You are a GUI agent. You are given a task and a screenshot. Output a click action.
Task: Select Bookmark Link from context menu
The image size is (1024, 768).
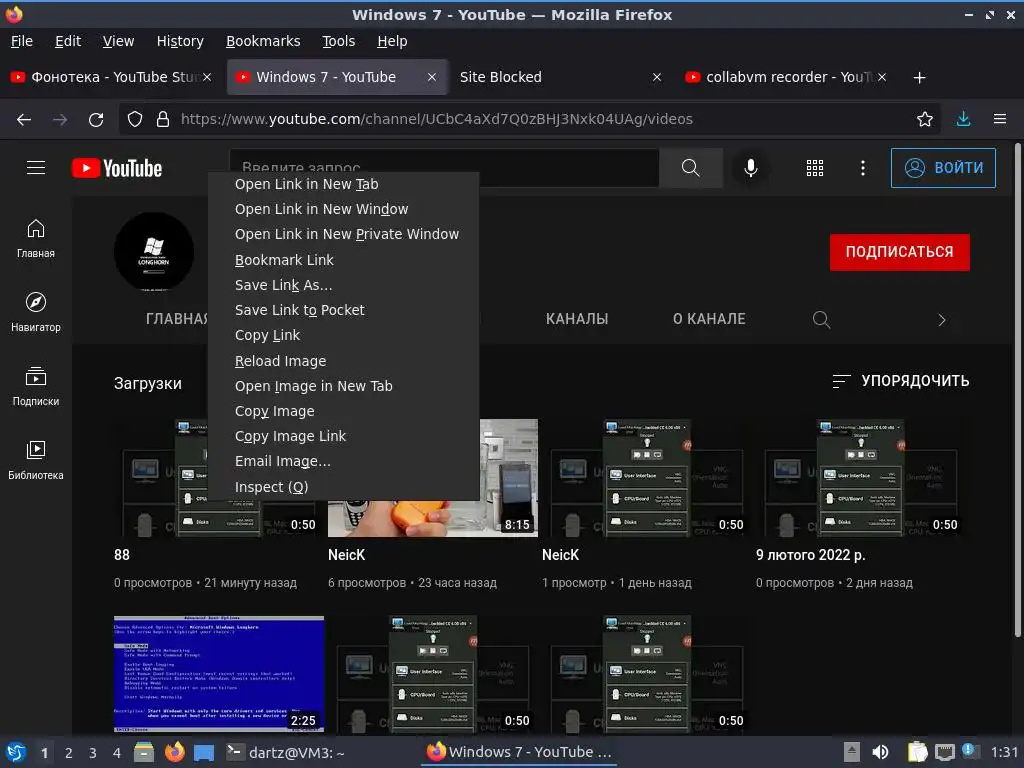(344, 260)
